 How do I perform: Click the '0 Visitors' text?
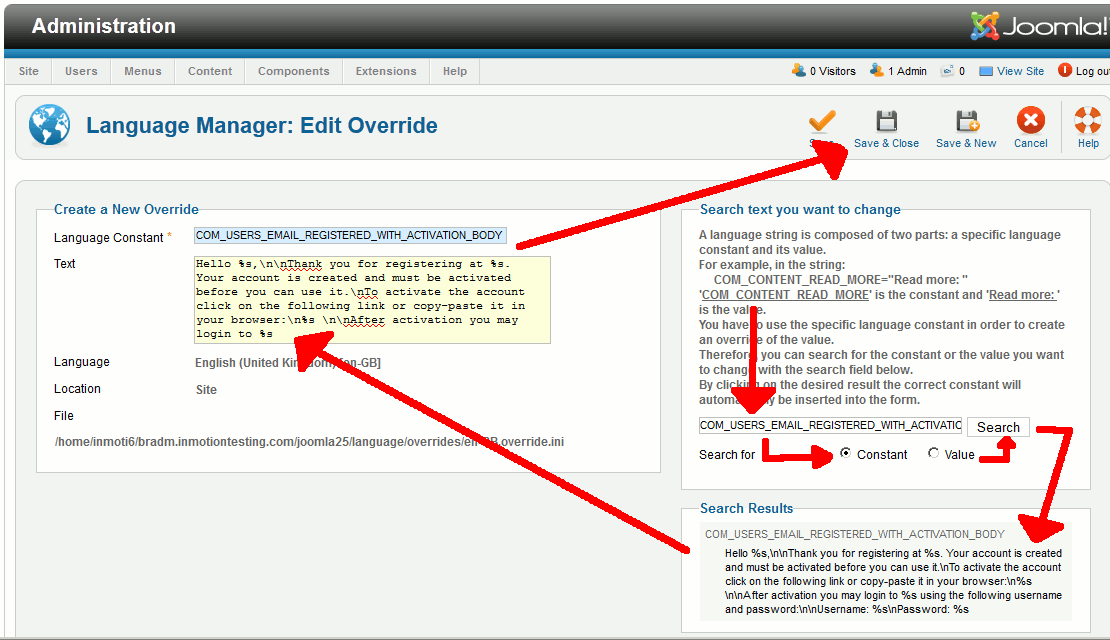(x=832, y=72)
